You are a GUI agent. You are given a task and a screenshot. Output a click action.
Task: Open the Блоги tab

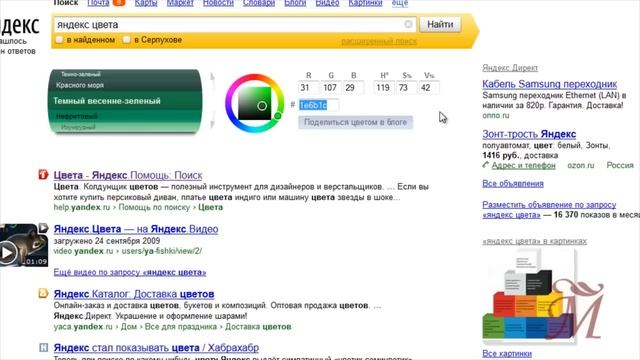point(295,3)
